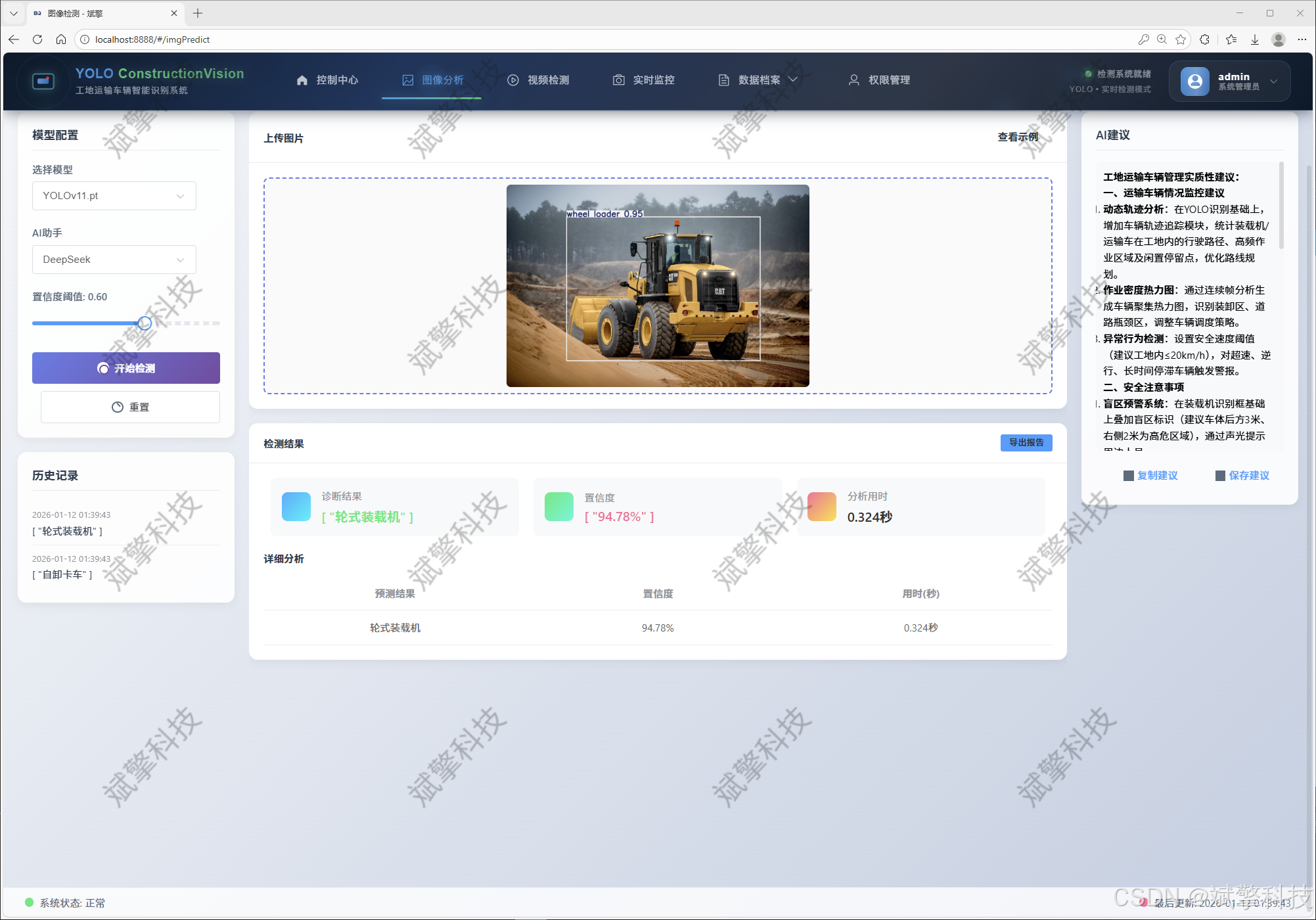This screenshot has width=1316, height=920.
Task: Click the 导出报告 button
Action: [x=1026, y=443]
